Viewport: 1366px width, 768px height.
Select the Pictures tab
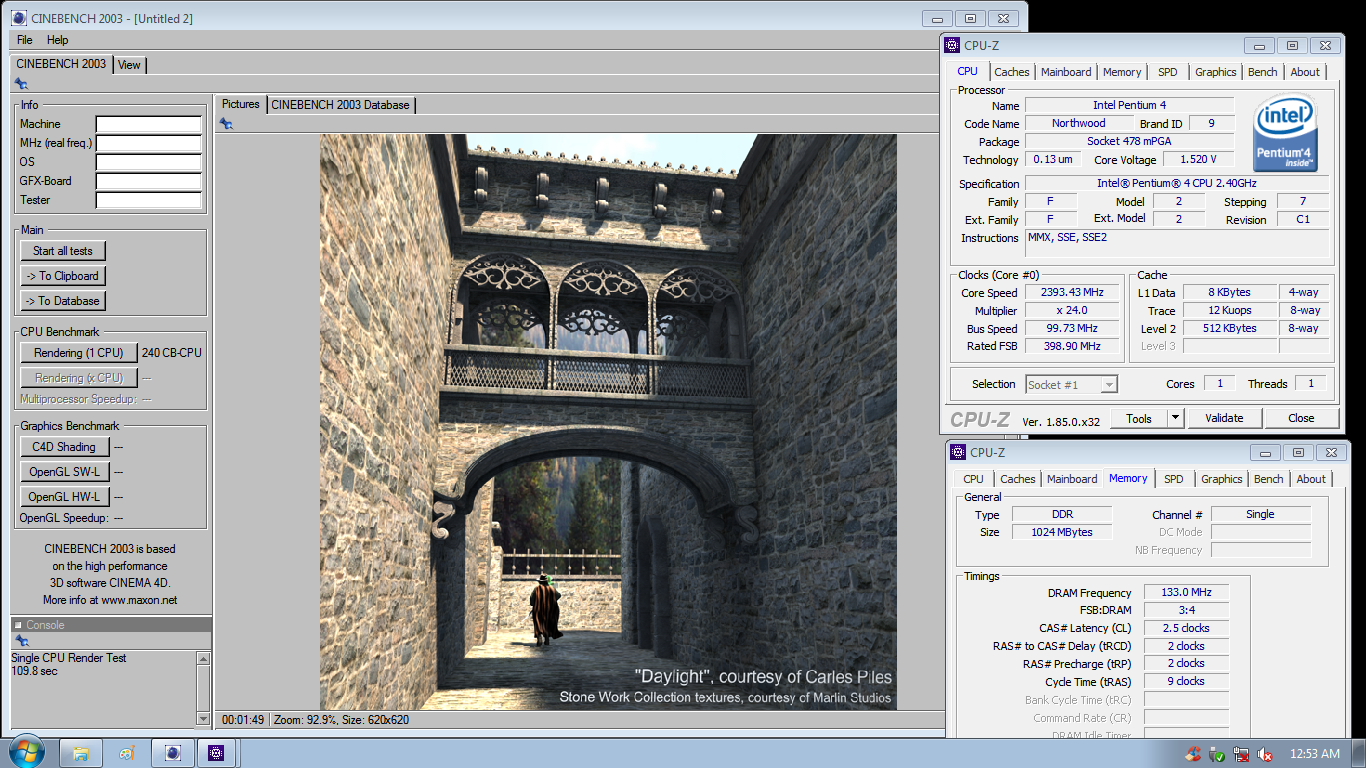click(241, 104)
